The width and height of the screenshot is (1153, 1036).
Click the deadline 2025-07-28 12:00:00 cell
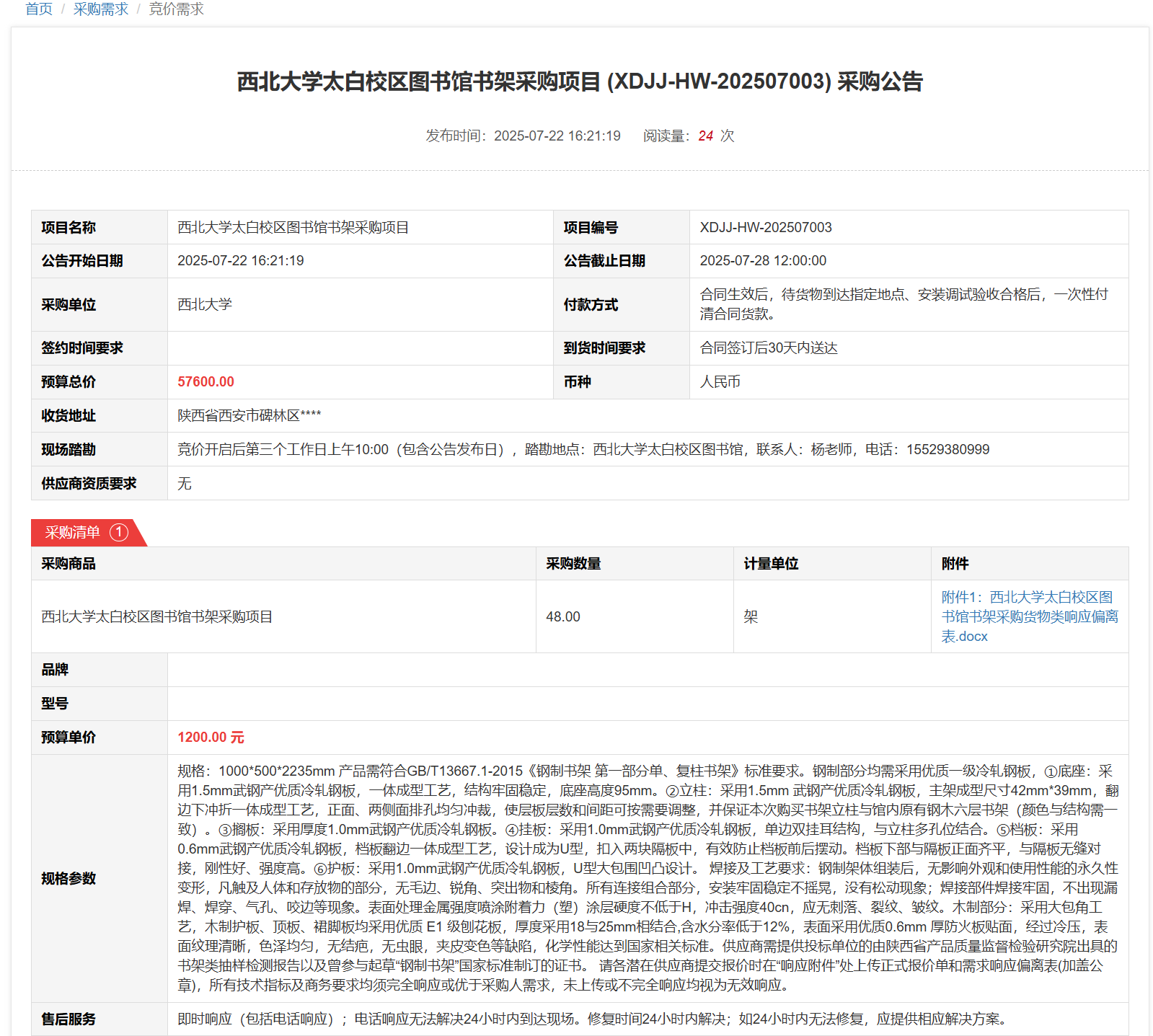coord(763,261)
